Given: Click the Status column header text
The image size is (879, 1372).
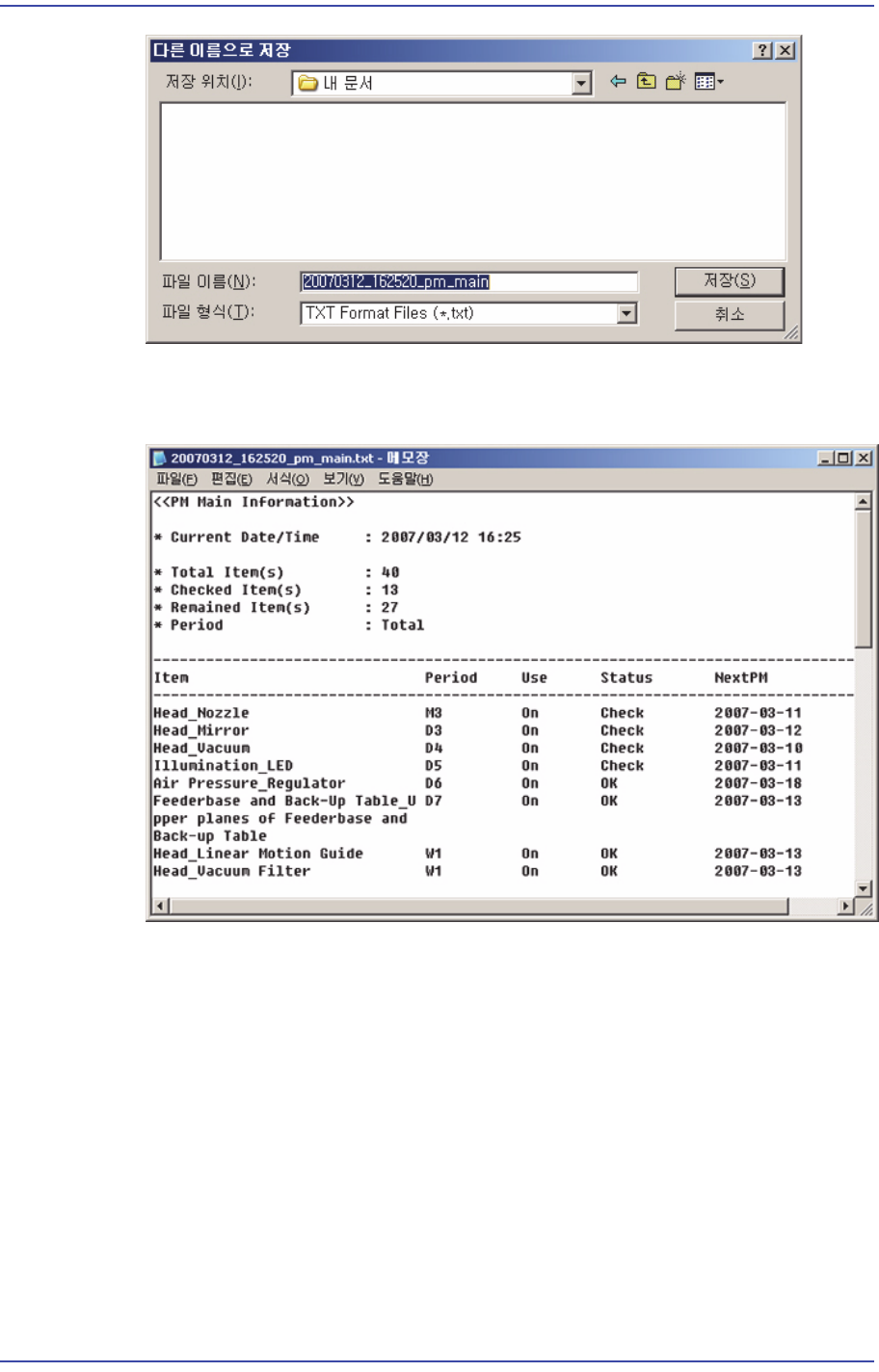Looking at the screenshot, I should coord(626,678).
